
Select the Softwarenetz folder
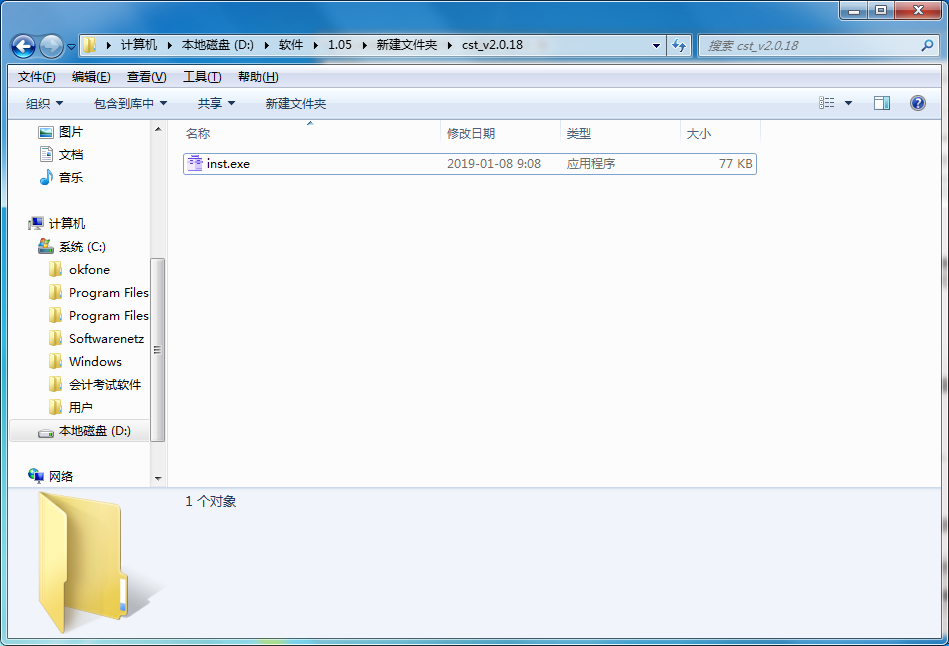(x=106, y=339)
